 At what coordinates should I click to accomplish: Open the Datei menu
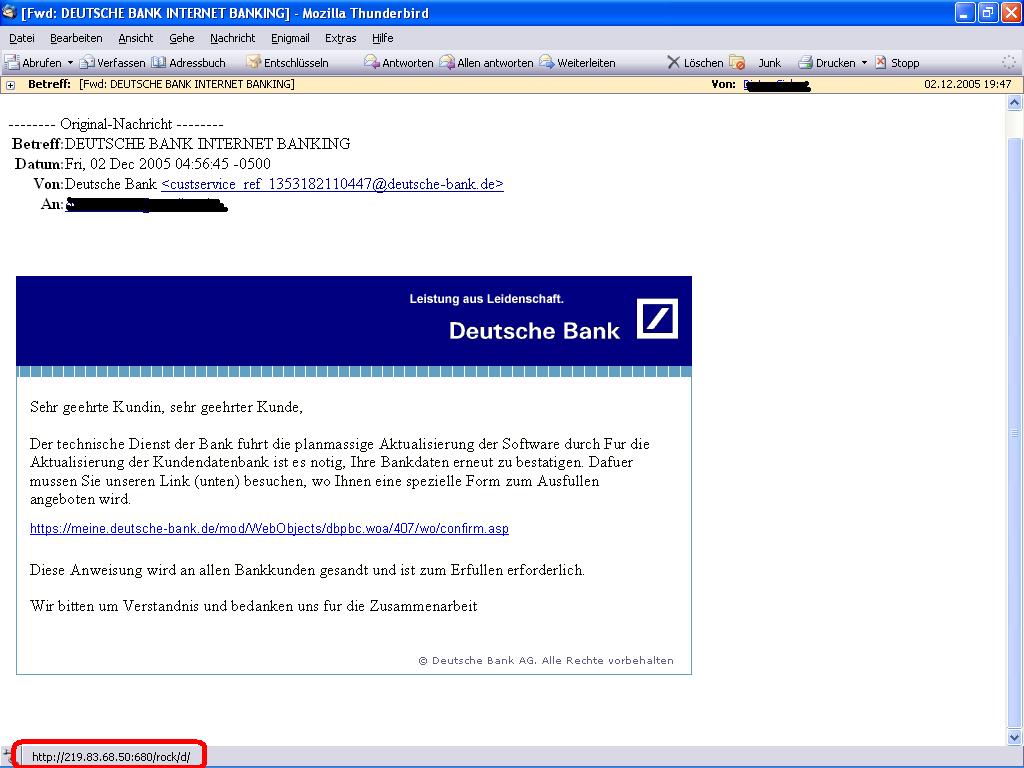(x=22, y=38)
